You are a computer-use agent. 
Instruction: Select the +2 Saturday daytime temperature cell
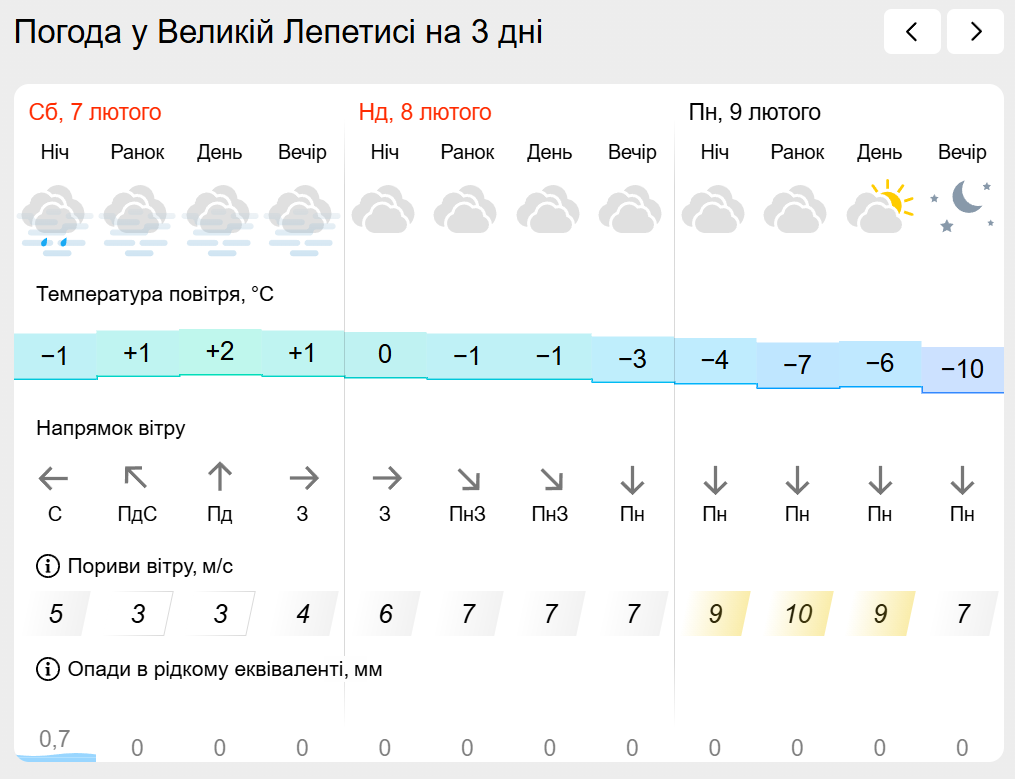(220, 352)
